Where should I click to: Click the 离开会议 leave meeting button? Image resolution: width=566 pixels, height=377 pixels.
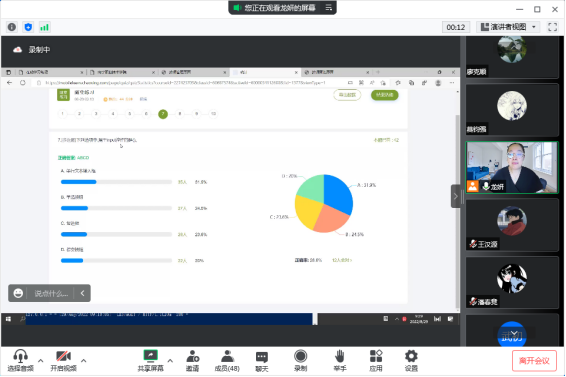(534, 361)
